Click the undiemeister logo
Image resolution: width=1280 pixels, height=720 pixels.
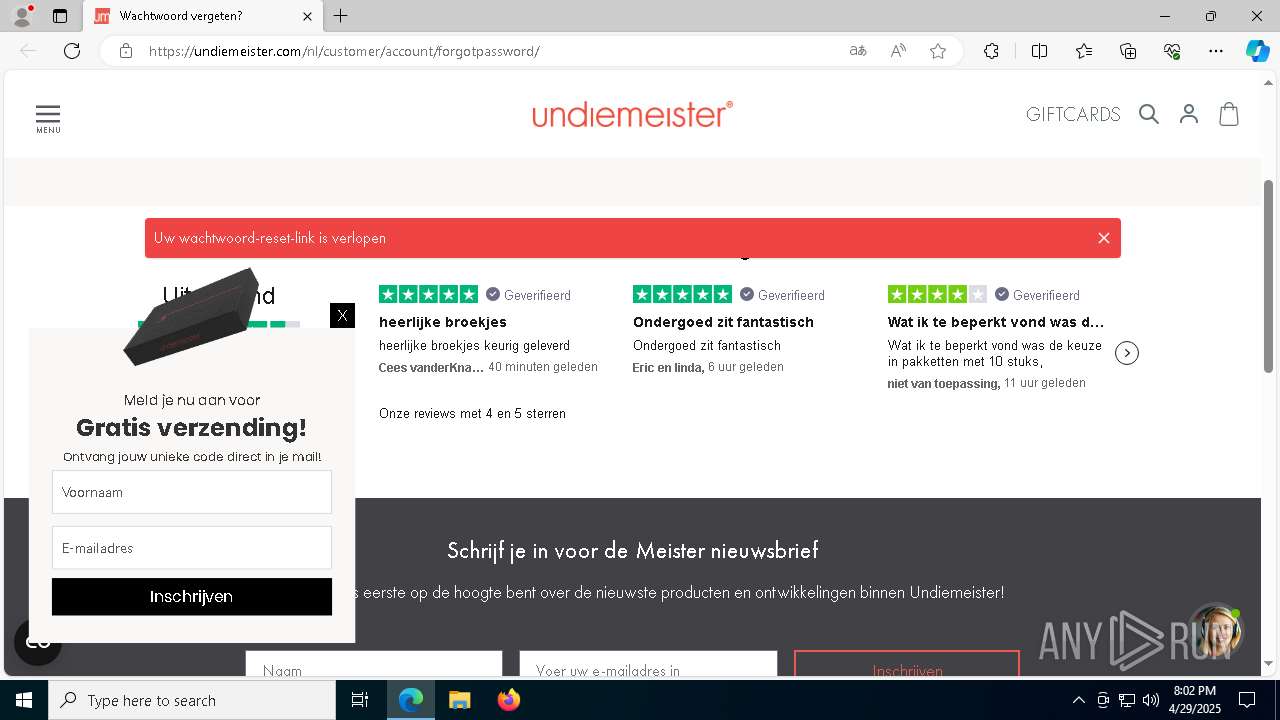tap(632, 114)
